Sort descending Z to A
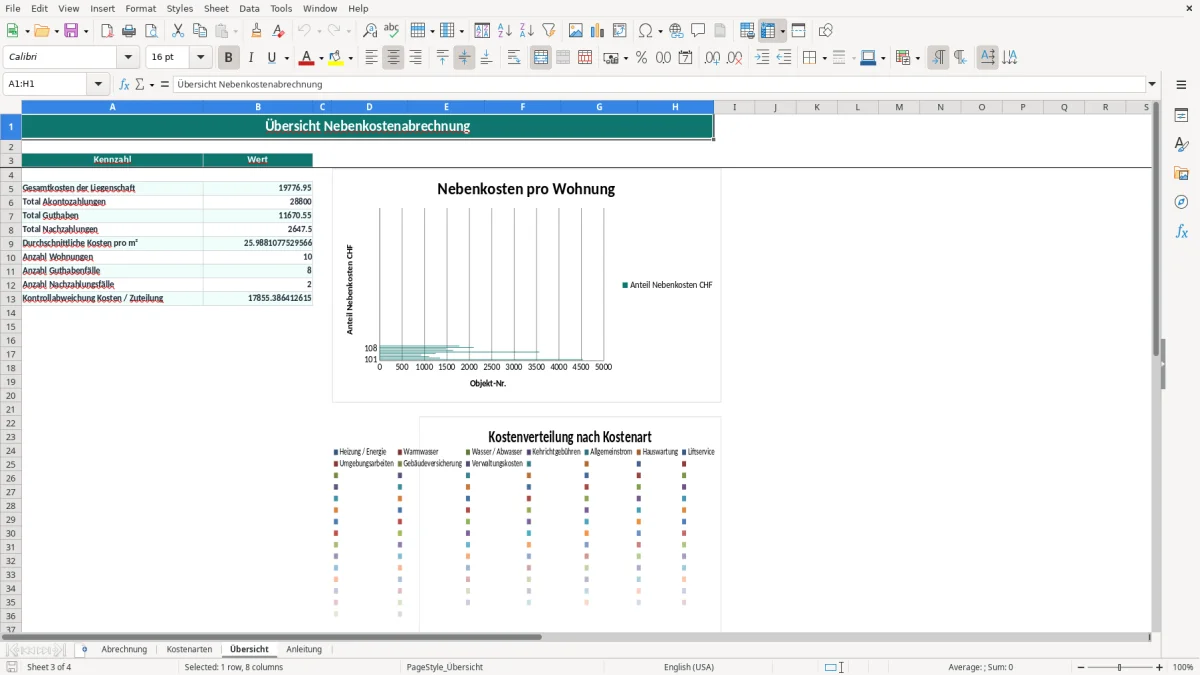This screenshot has width=1200, height=675. pyautogui.click(x=527, y=31)
